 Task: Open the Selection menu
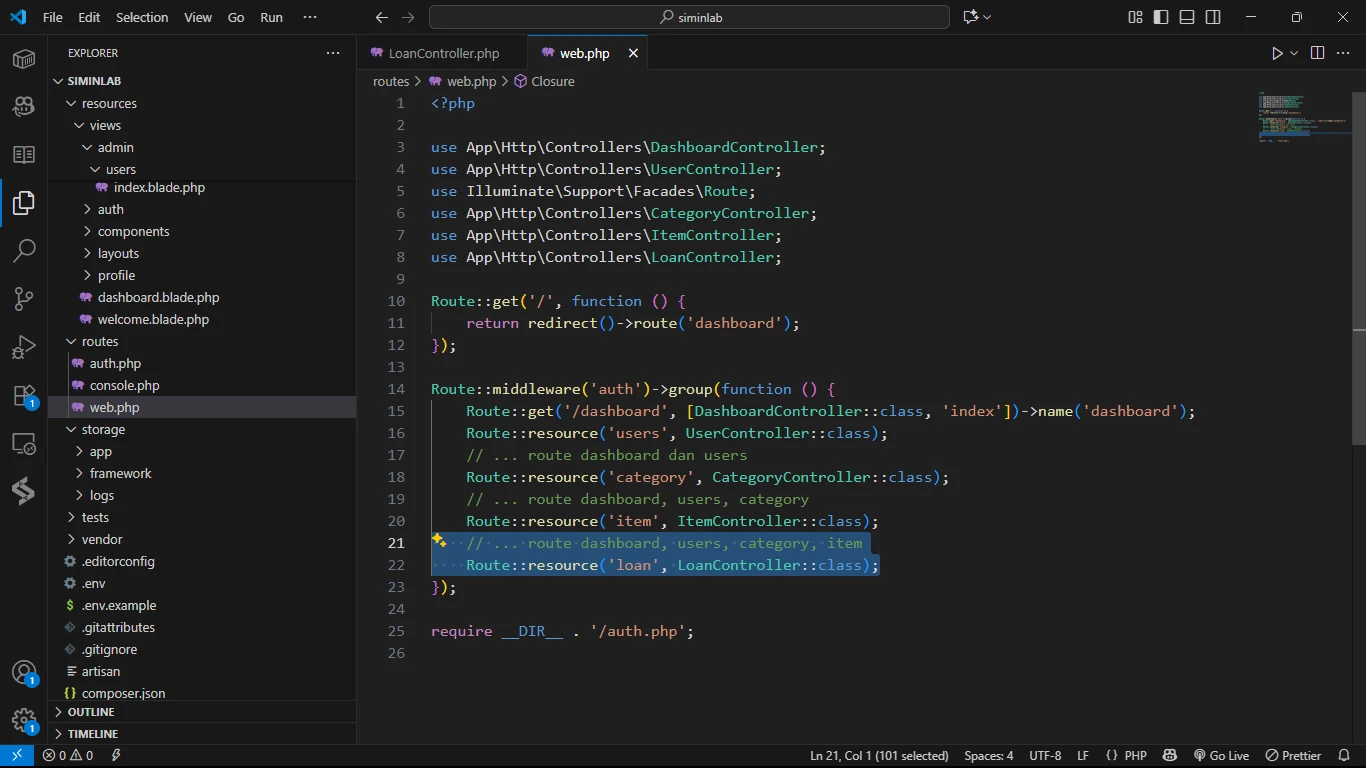pyautogui.click(x=142, y=17)
